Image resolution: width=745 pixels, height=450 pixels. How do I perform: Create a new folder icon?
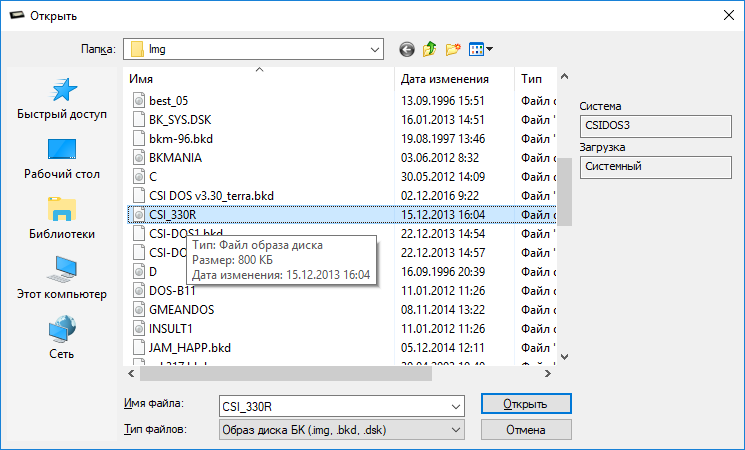[453, 48]
